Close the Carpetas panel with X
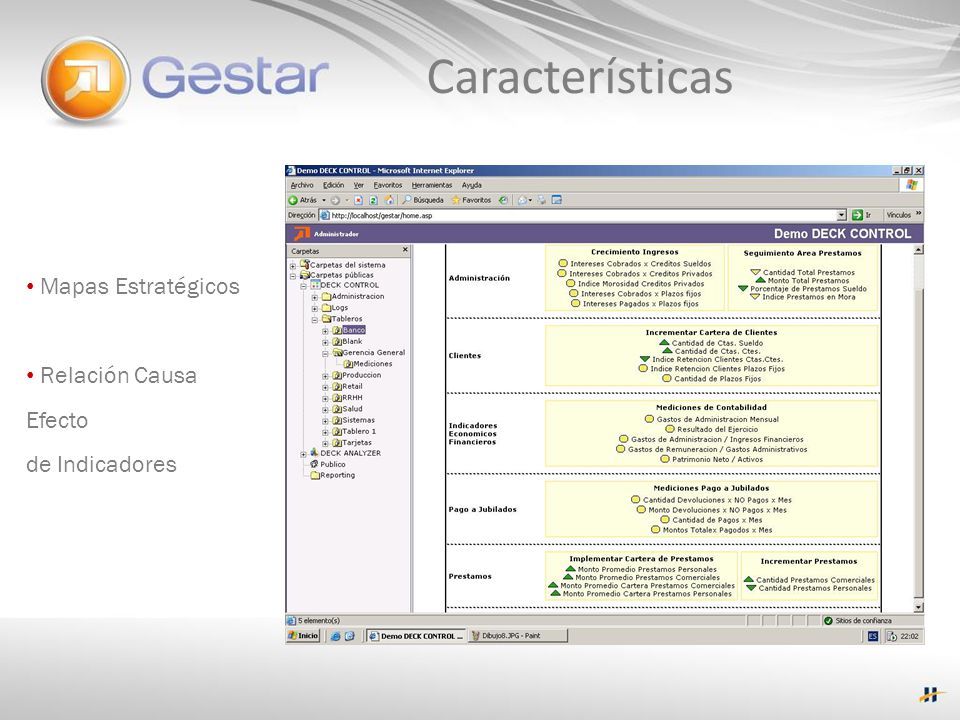 click(405, 250)
